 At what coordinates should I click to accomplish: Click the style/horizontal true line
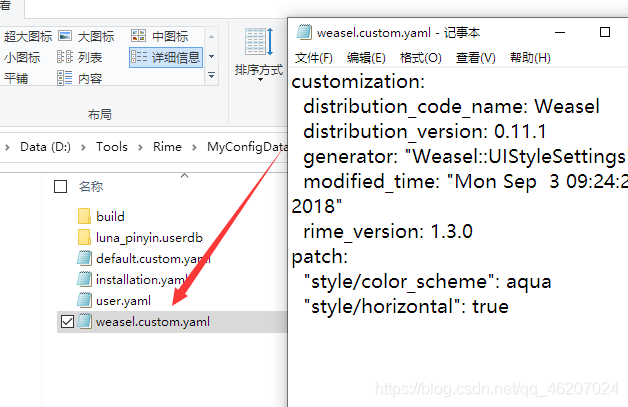pos(406,306)
